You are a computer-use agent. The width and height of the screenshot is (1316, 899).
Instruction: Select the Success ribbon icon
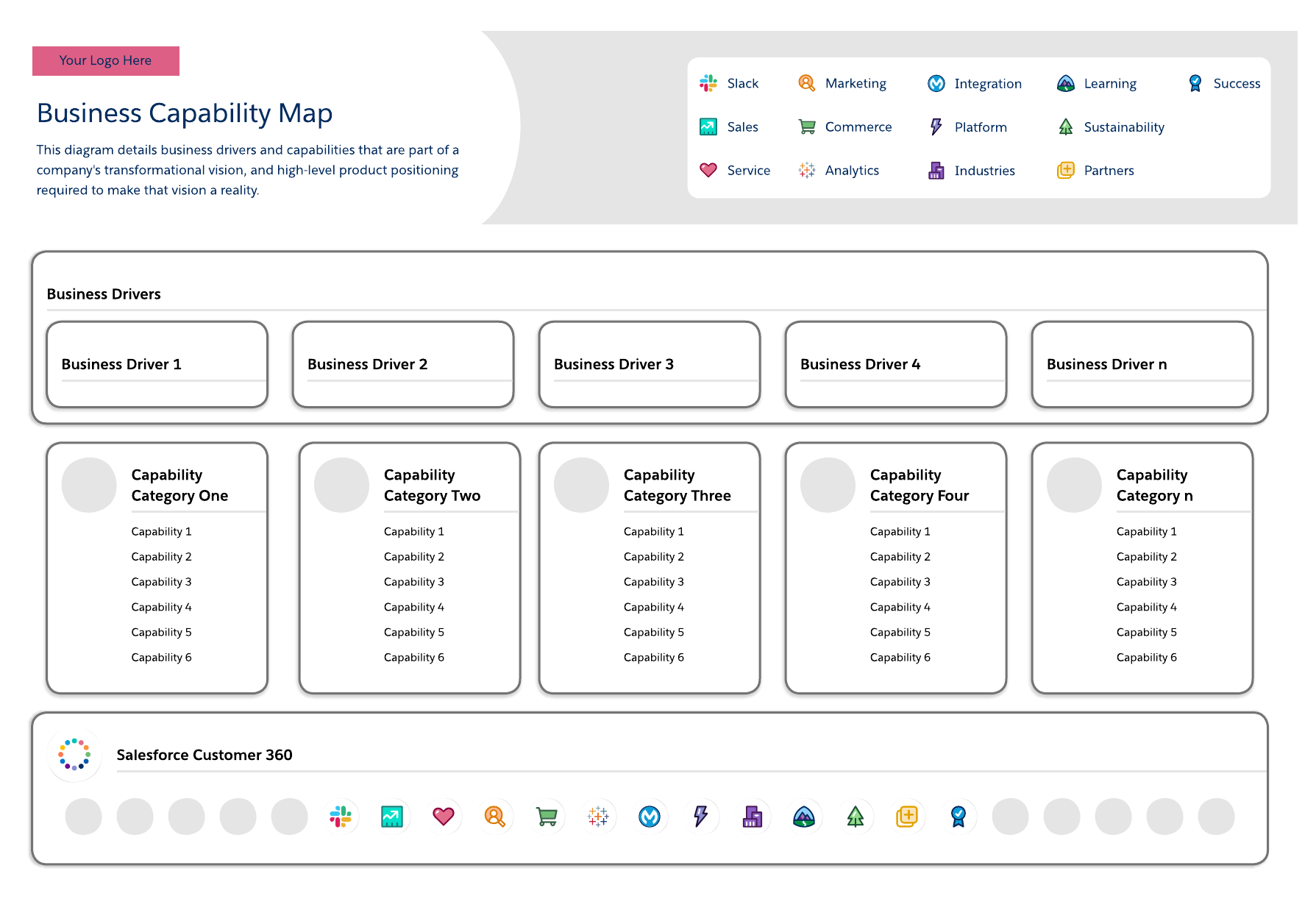(1195, 82)
